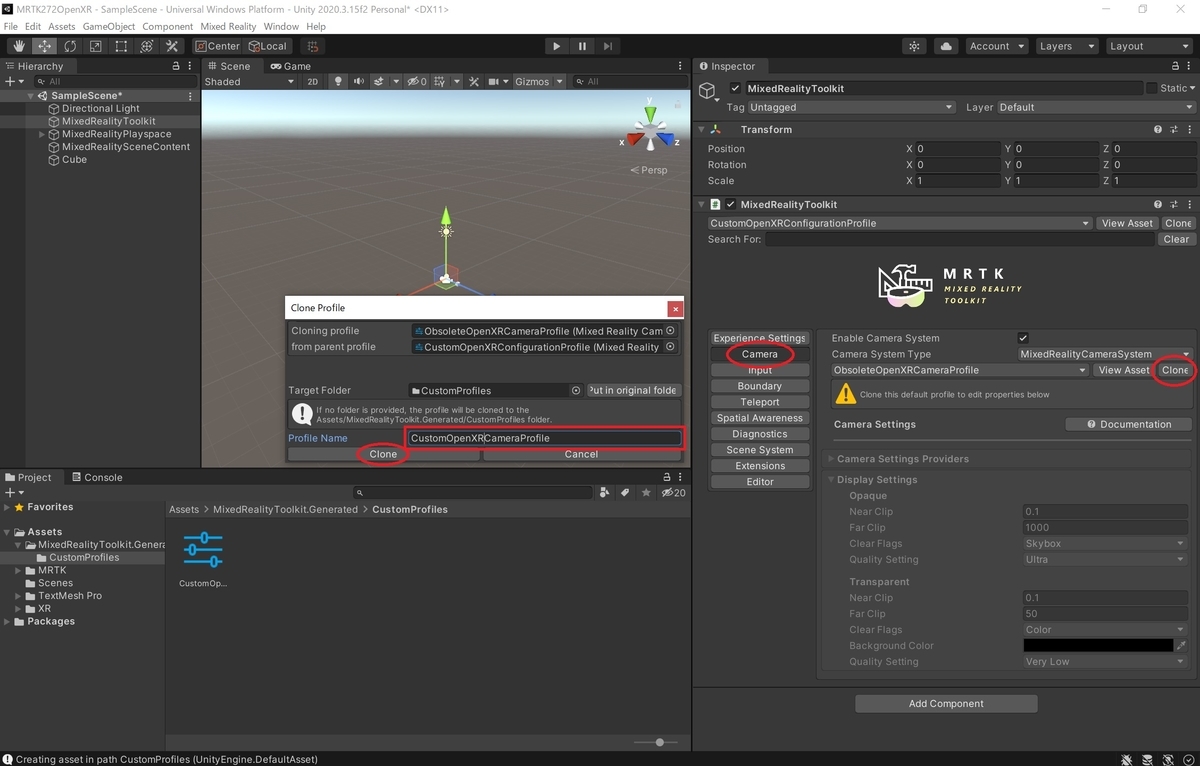The height and width of the screenshot is (766, 1200).
Task: Open Account dropdown
Action: click(996, 46)
